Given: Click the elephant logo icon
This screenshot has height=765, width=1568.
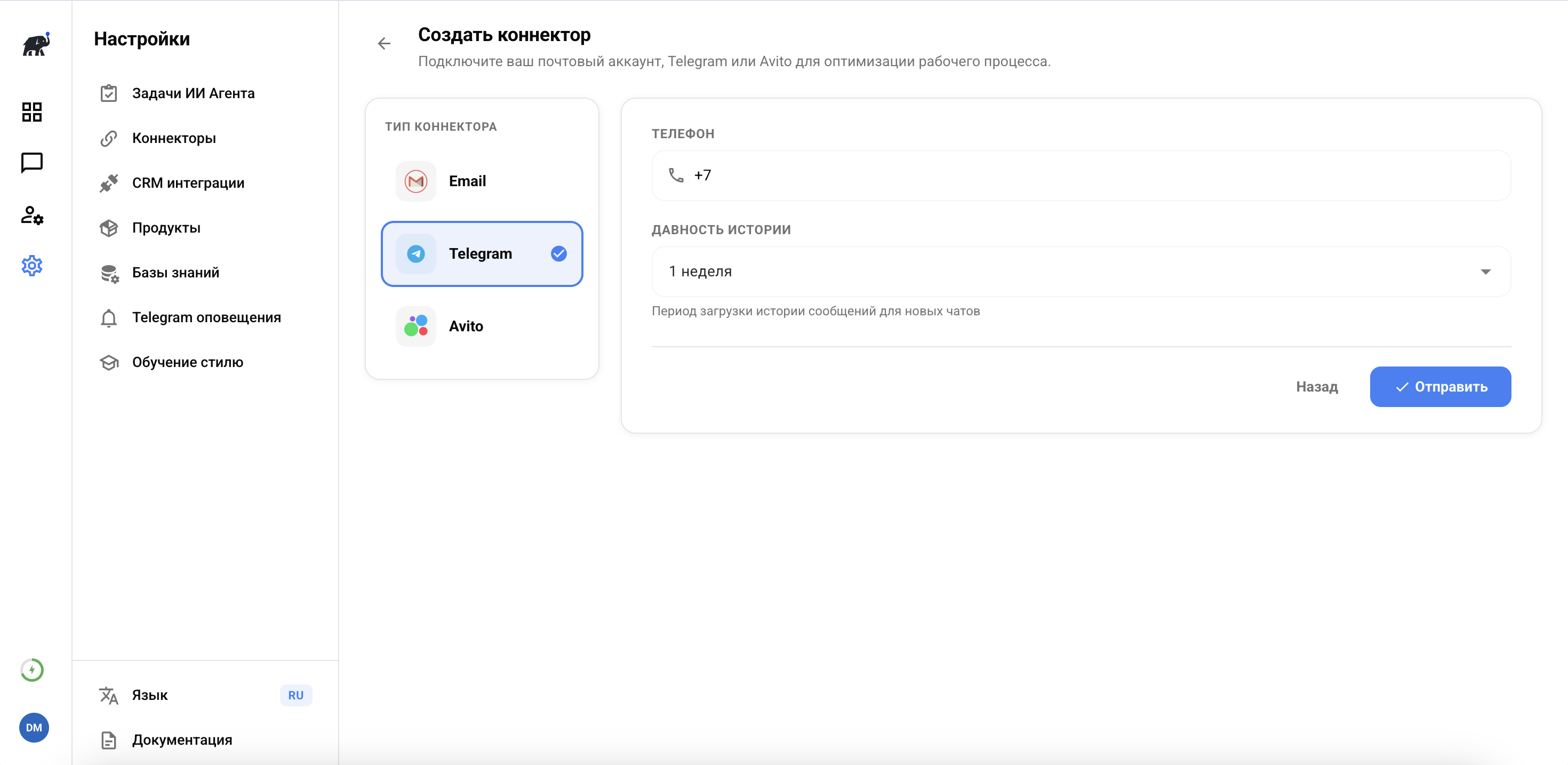Looking at the screenshot, I should coord(35,44).
